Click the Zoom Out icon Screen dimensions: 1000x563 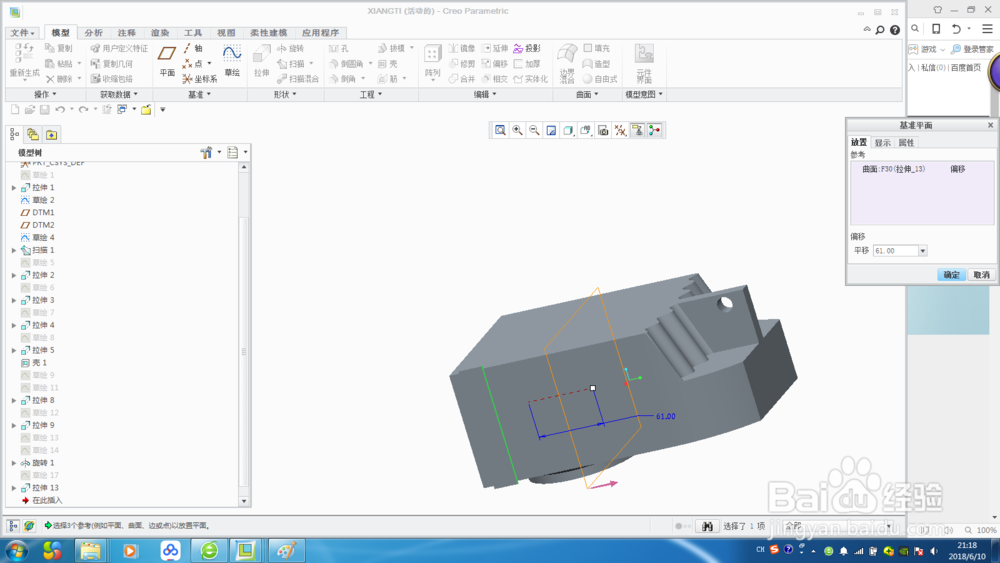pyautogui.click(x=534, y=130)
